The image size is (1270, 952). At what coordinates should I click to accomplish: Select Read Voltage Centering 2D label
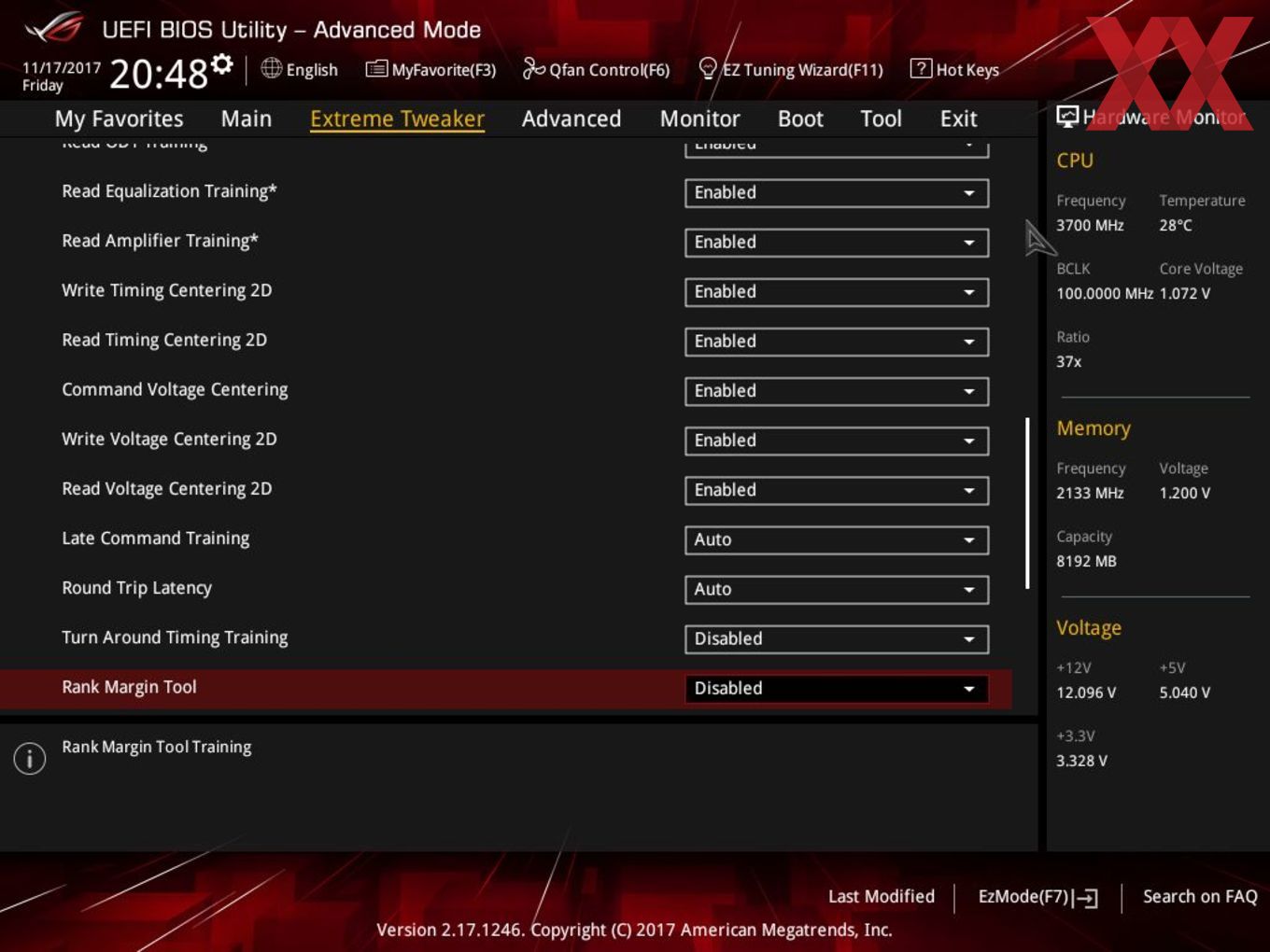point(167,488)
